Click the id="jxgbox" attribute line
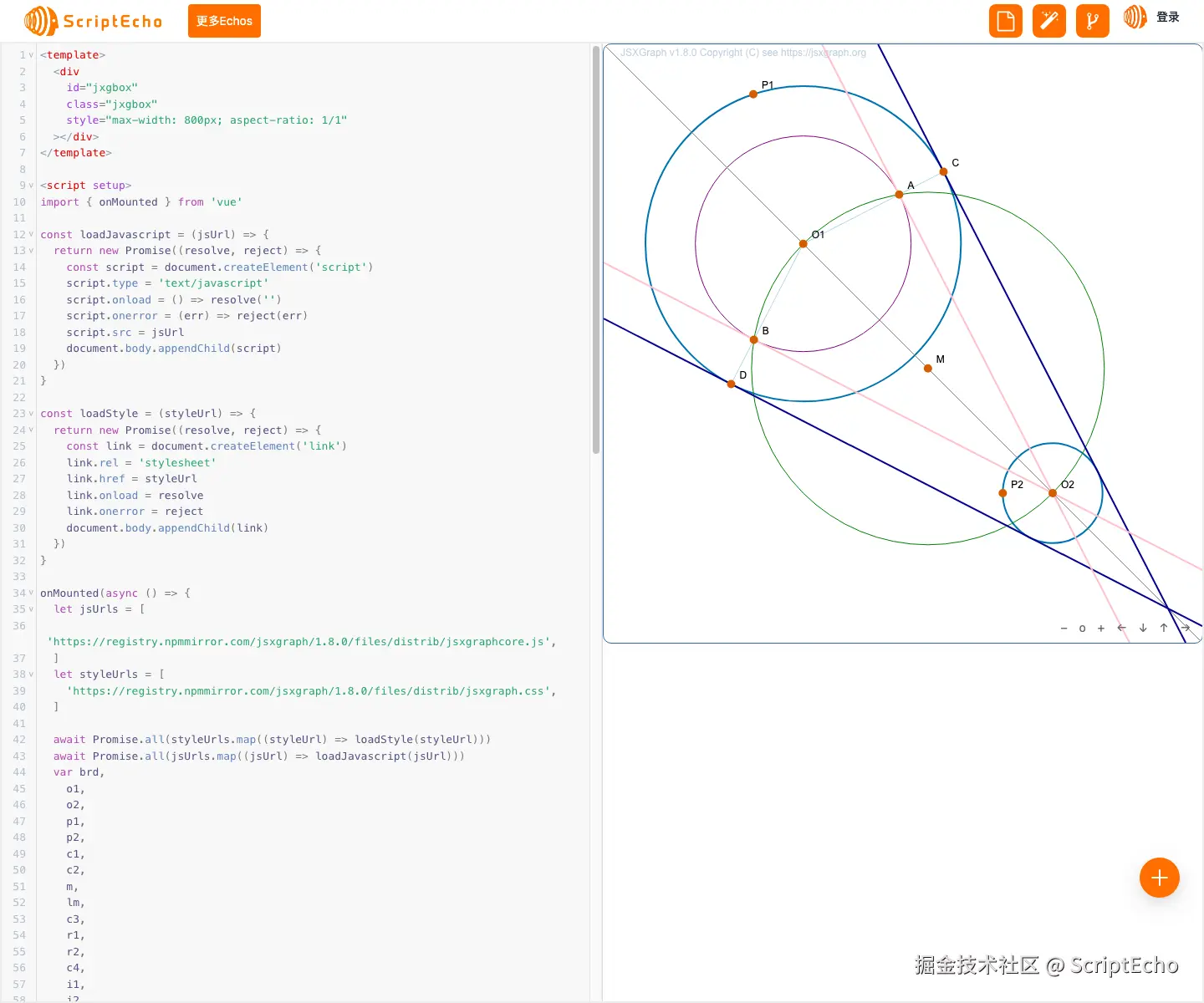1204x1003 pixels. [x=102, y=88]
